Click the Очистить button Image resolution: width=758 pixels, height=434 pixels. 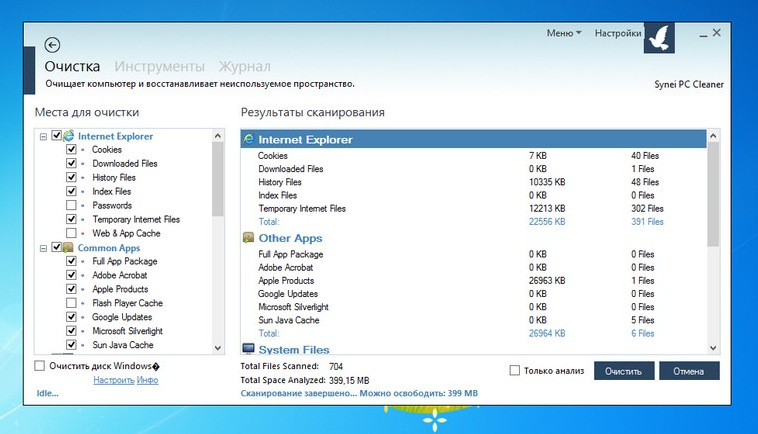624,371
